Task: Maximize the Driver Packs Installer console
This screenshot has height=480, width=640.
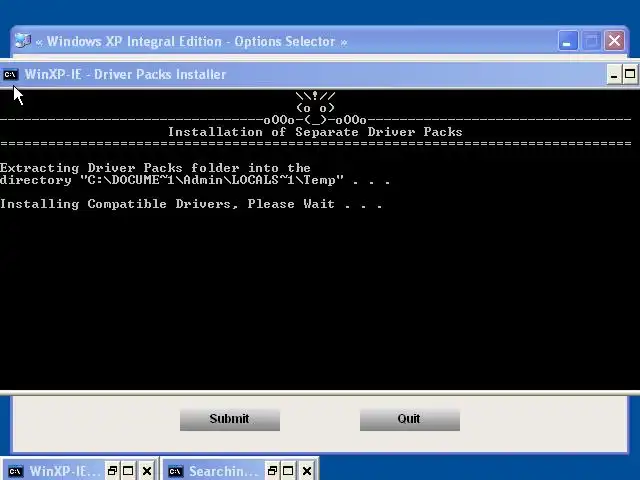Action: click(x=630, y=75)
